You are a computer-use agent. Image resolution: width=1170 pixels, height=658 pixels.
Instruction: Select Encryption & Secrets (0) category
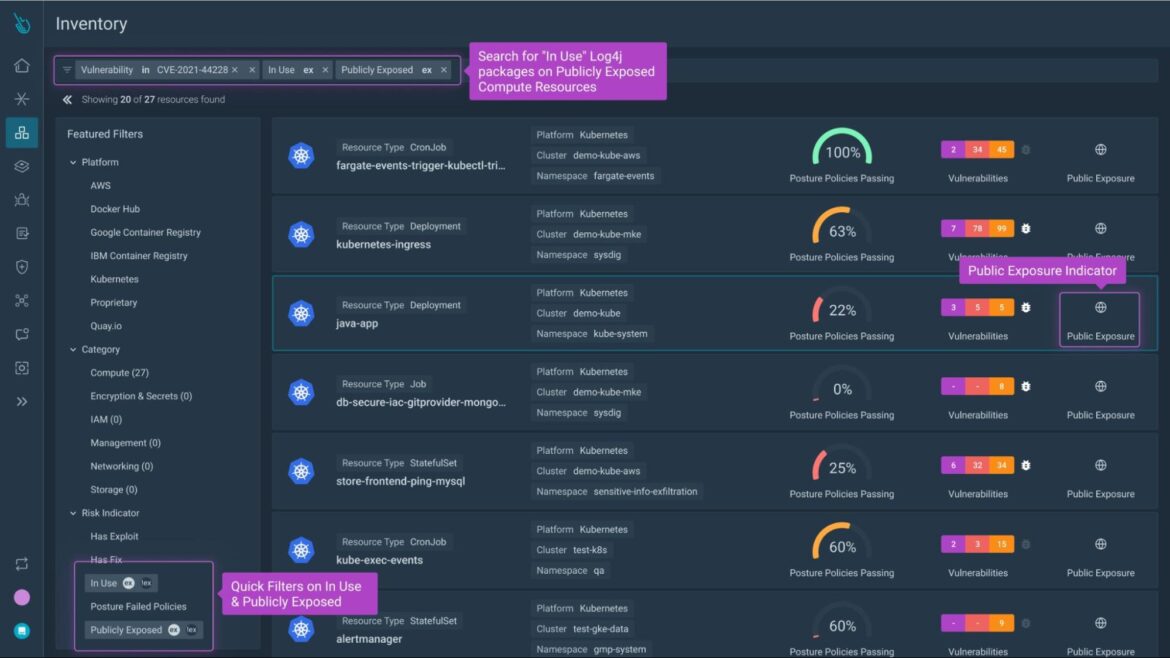pos(141,396)
